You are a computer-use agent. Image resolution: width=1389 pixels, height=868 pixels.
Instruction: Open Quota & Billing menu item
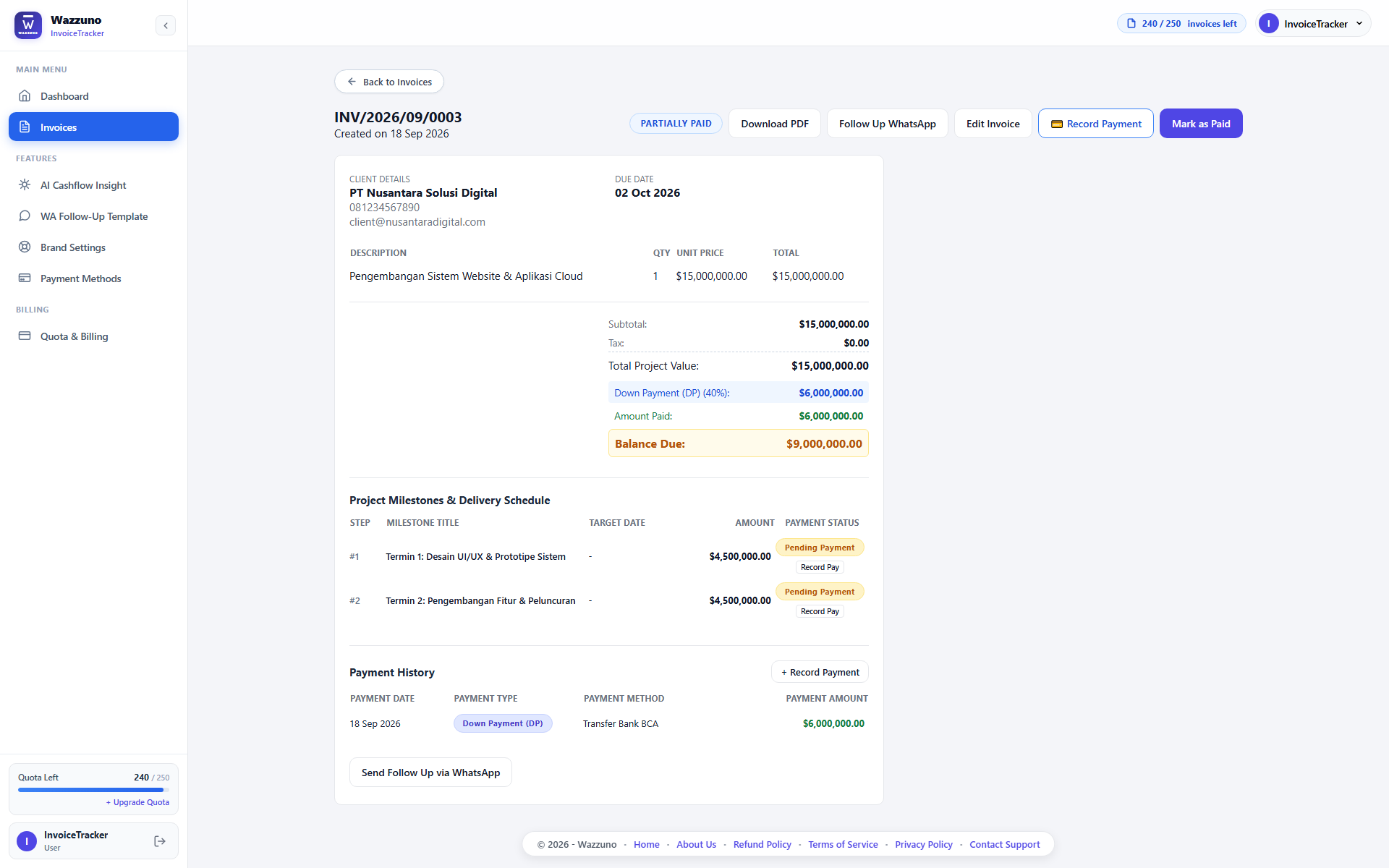click(93, 336)
